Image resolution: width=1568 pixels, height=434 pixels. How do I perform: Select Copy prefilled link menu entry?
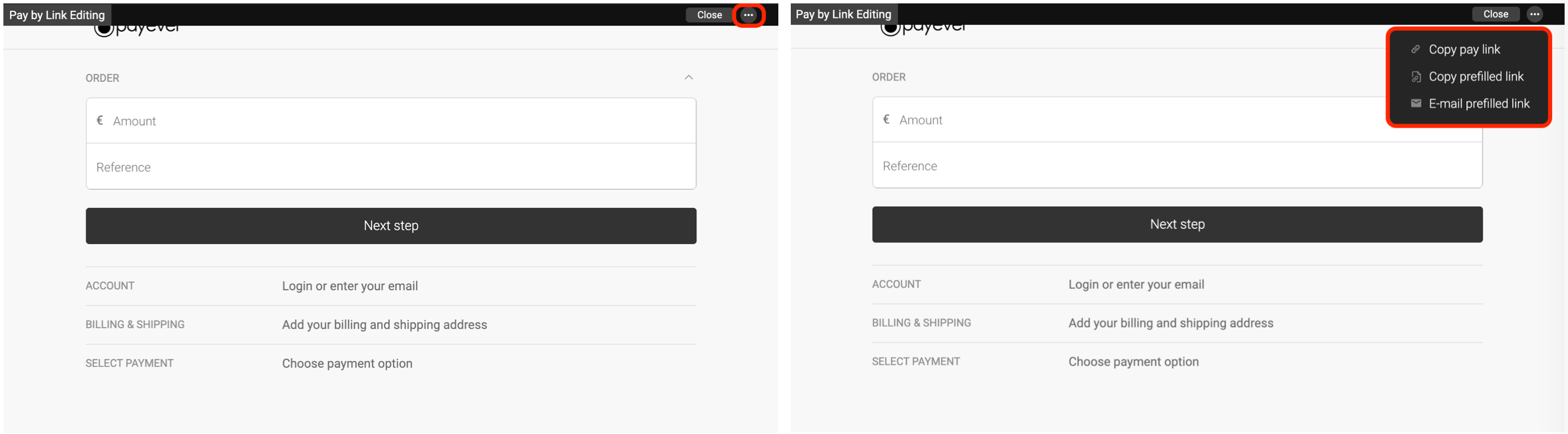(x=1467, y=77)
